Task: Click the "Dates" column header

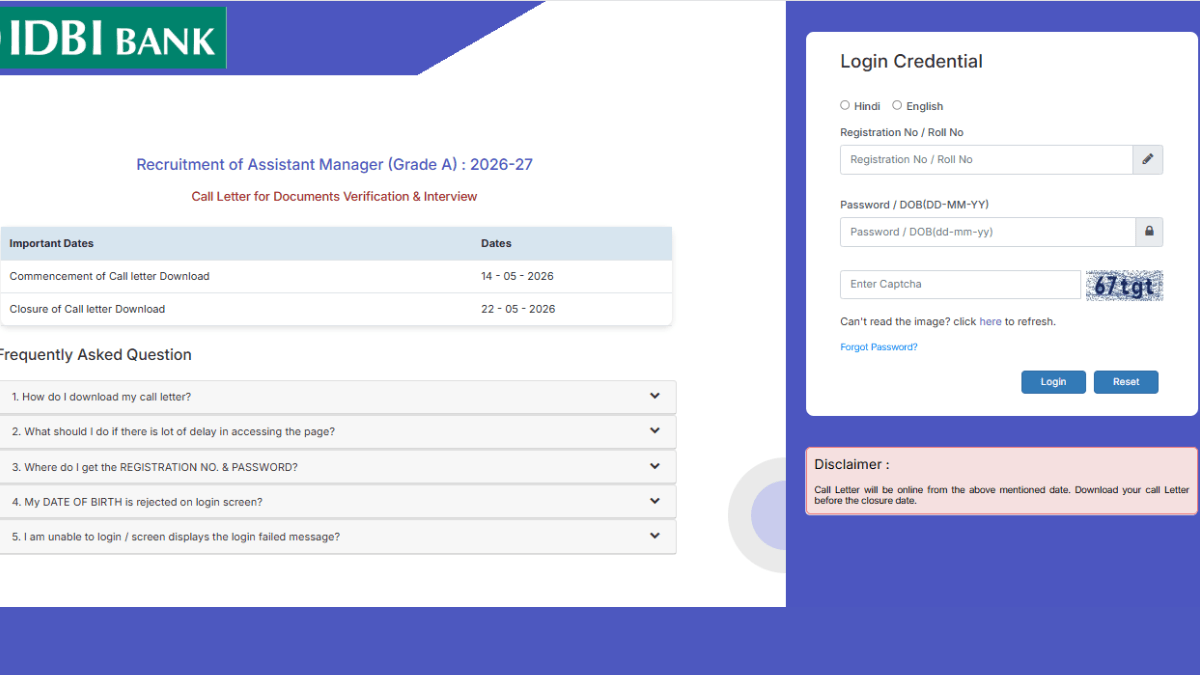Action: point(496,243)
